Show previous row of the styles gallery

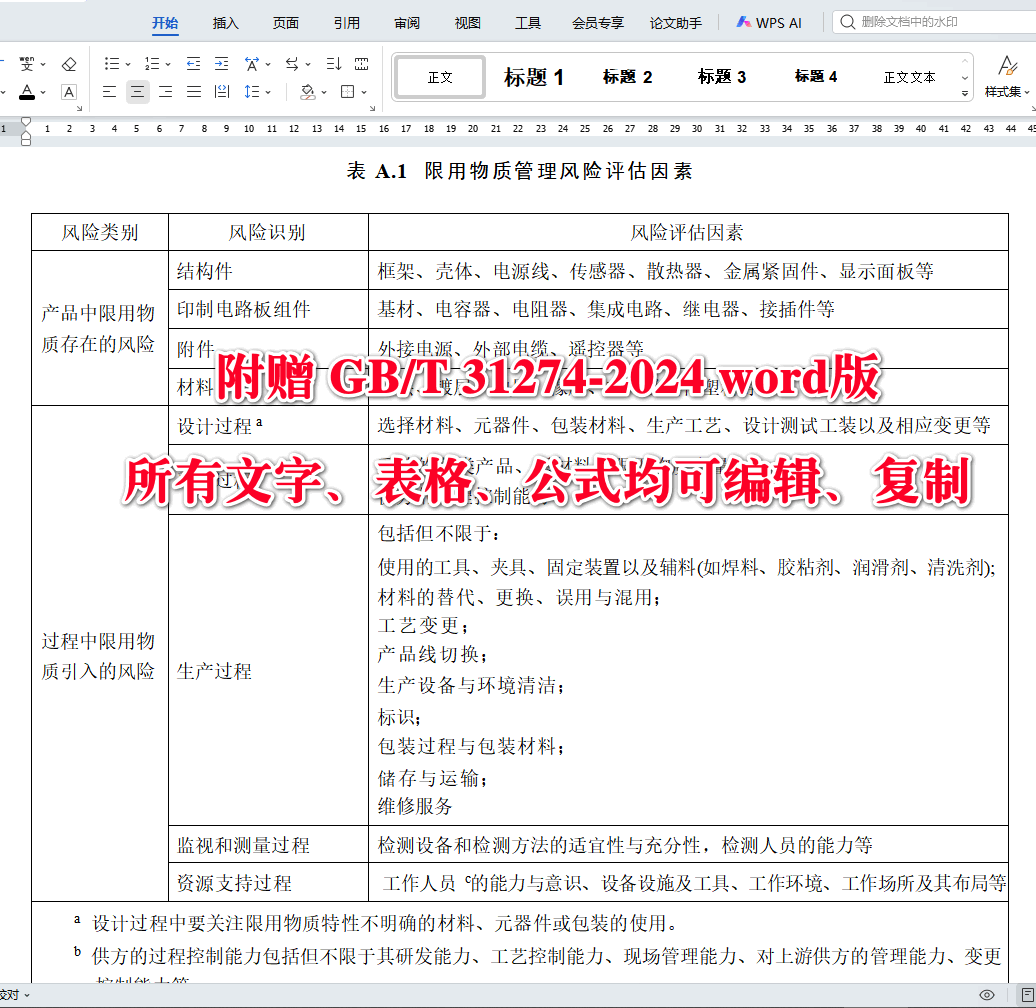point(965,61)
